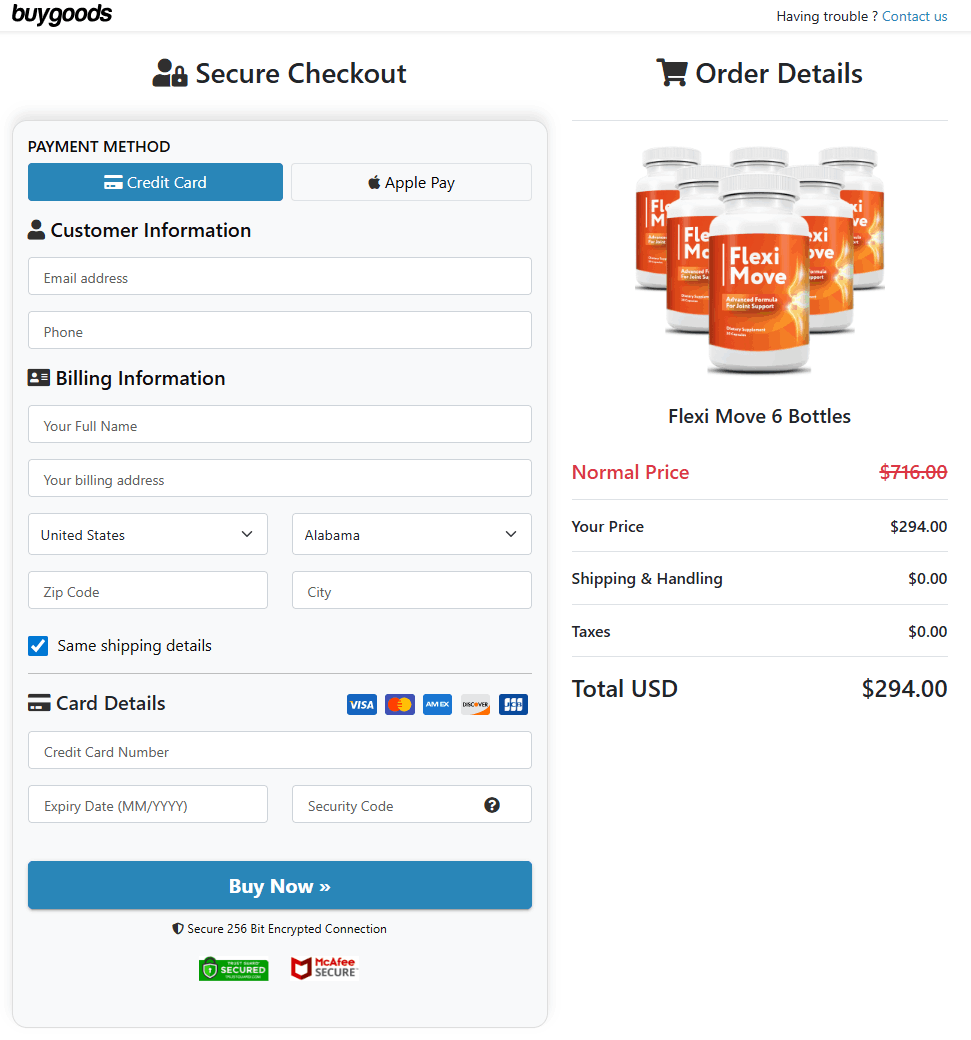971x1040 pixels.
Task: Click the Mastercard logo icon
Action: 400,705
